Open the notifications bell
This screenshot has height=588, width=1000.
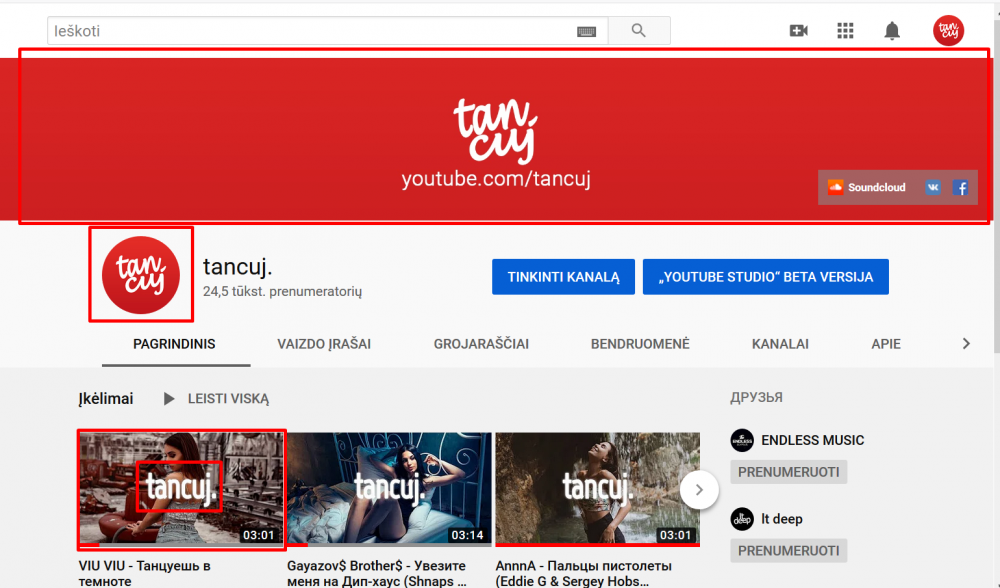pyautogui.click(x=892, y=31)
